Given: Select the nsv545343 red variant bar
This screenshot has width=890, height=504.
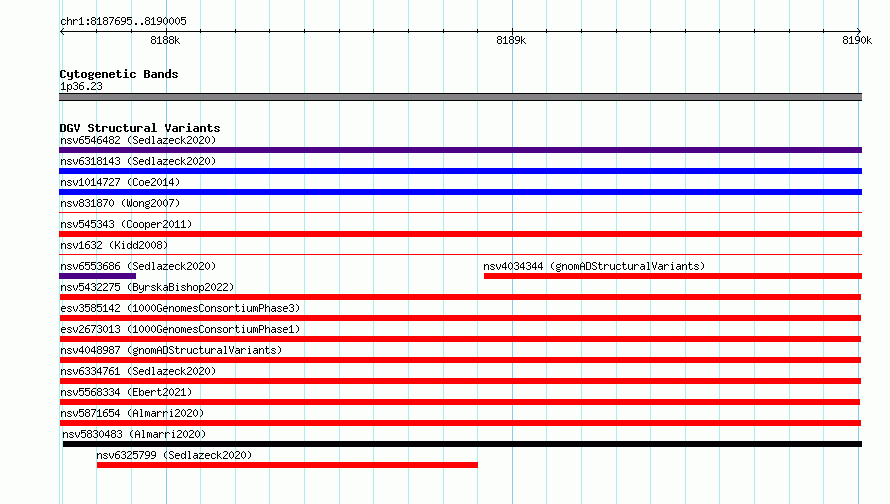Looking at the screenshot, I should tap(460, 234).
